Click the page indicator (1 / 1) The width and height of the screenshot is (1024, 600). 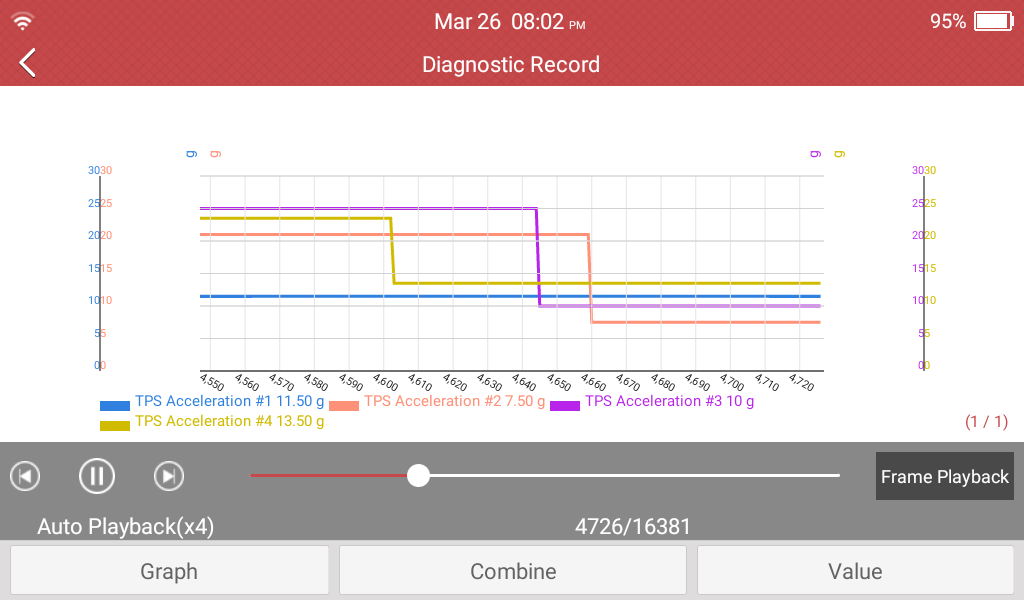point(986,422)
